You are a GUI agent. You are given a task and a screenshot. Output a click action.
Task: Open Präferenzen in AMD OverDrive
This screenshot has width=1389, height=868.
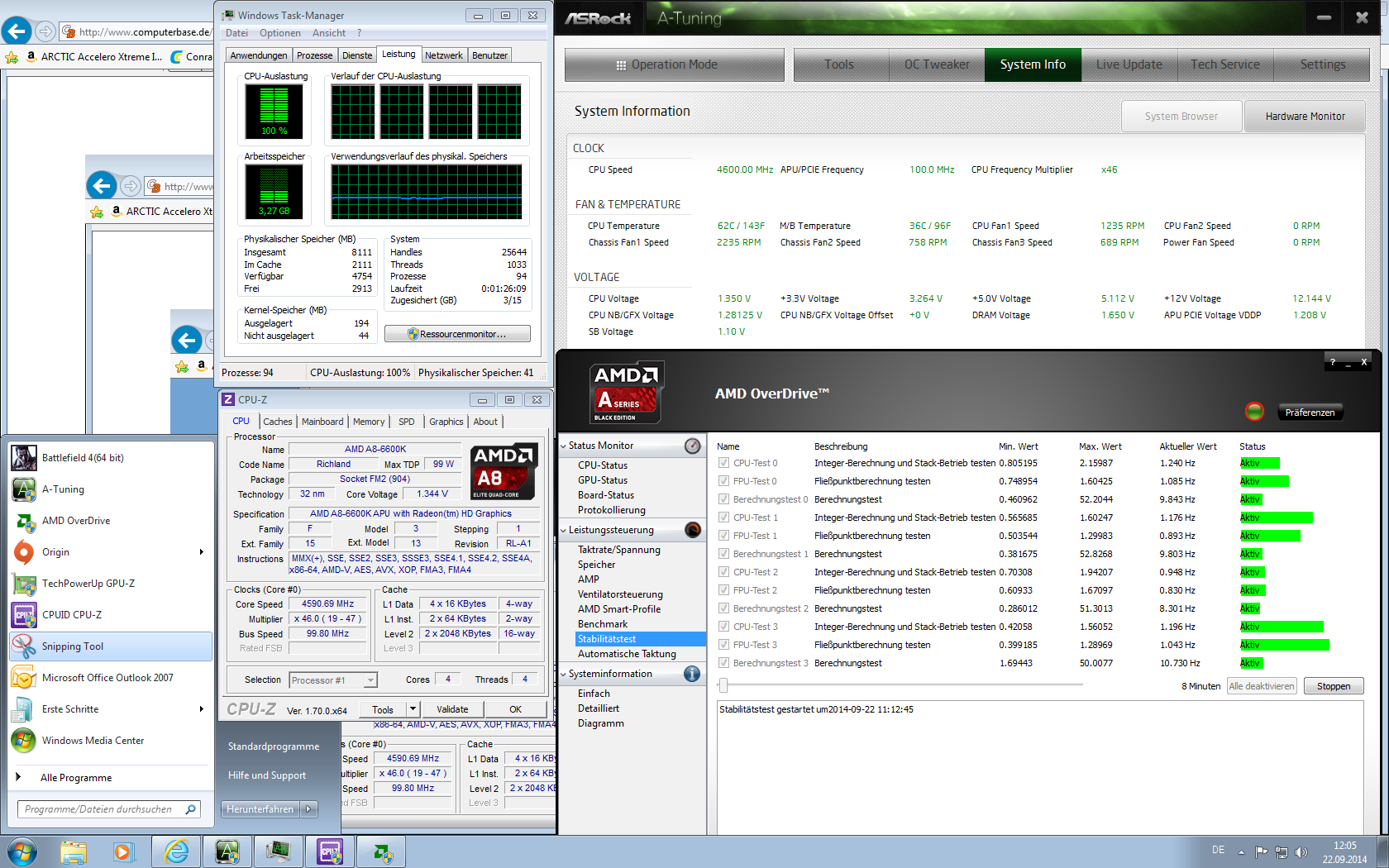tap(1310, 413)
